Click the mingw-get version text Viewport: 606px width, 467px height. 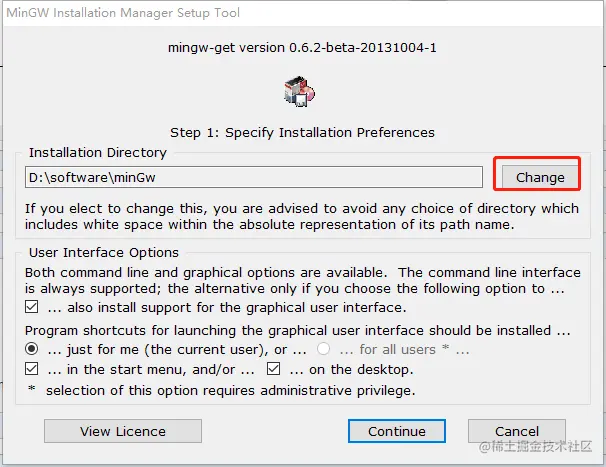point(302,48)
